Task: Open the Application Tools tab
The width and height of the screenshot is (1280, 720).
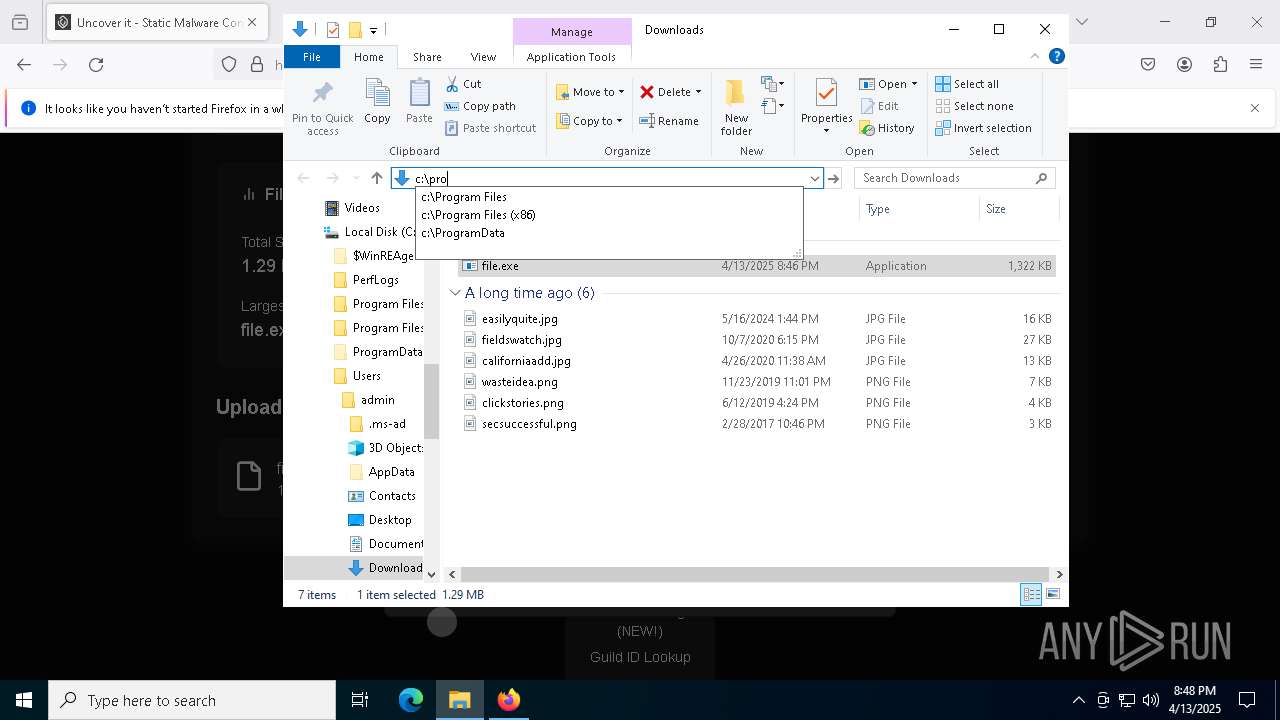Action: coord(571,57)
